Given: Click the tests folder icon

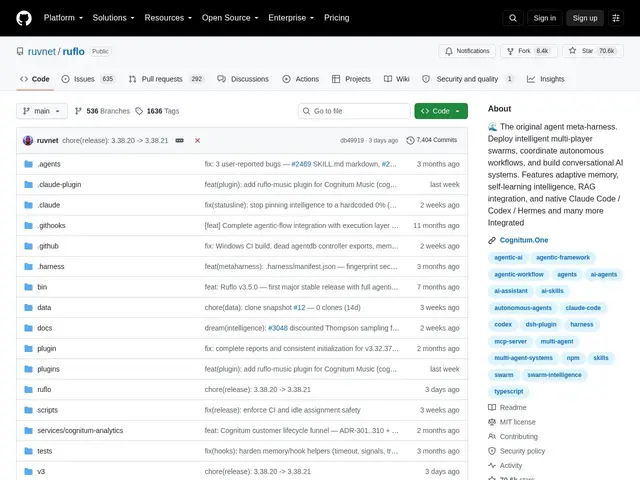Looking at the screenshot, I should pos(28,451).
